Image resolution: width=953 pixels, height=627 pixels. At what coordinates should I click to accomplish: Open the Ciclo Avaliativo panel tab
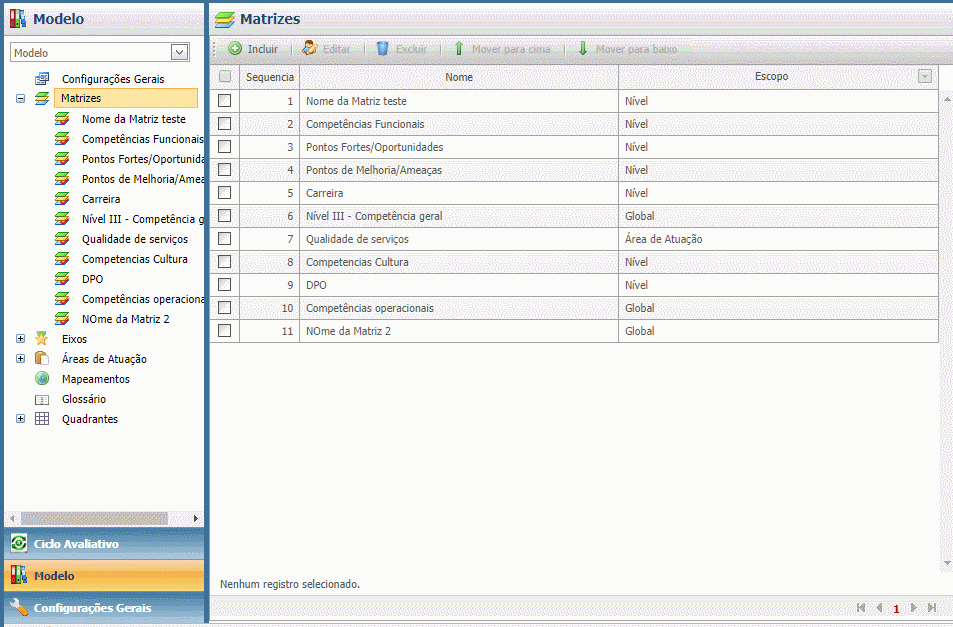tap(76, 544)
